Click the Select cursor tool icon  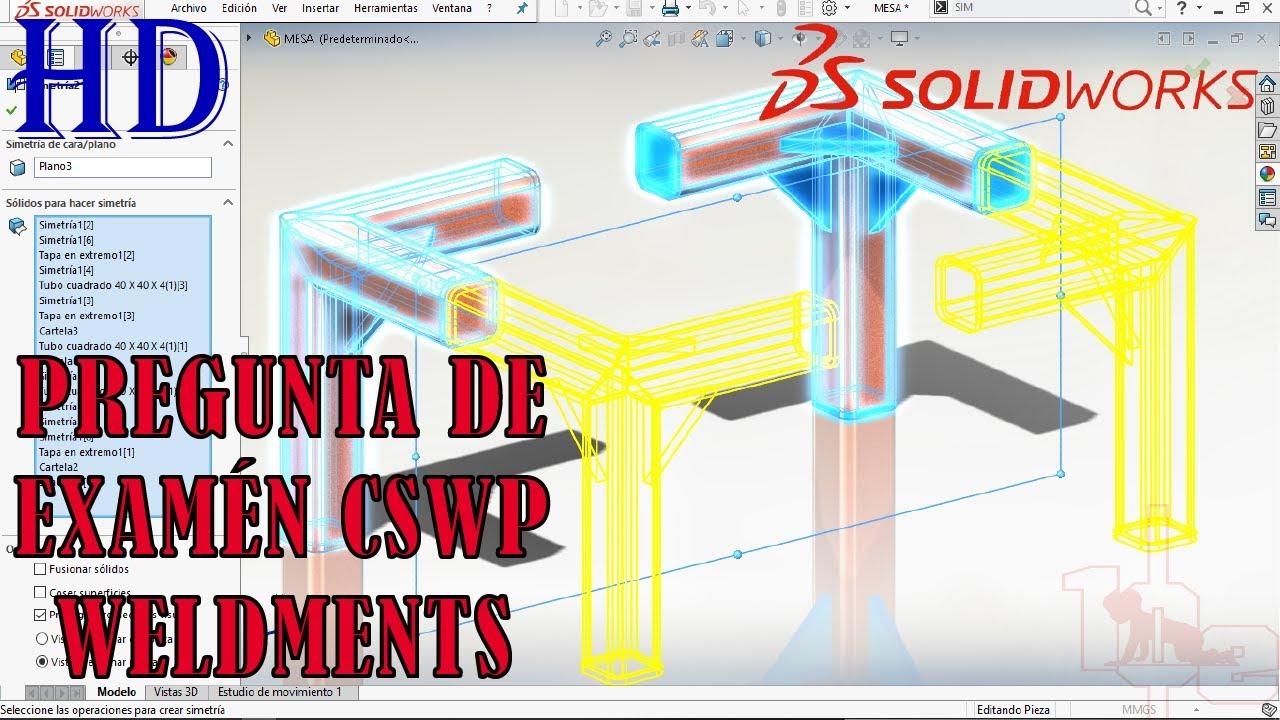coord(742,8)
